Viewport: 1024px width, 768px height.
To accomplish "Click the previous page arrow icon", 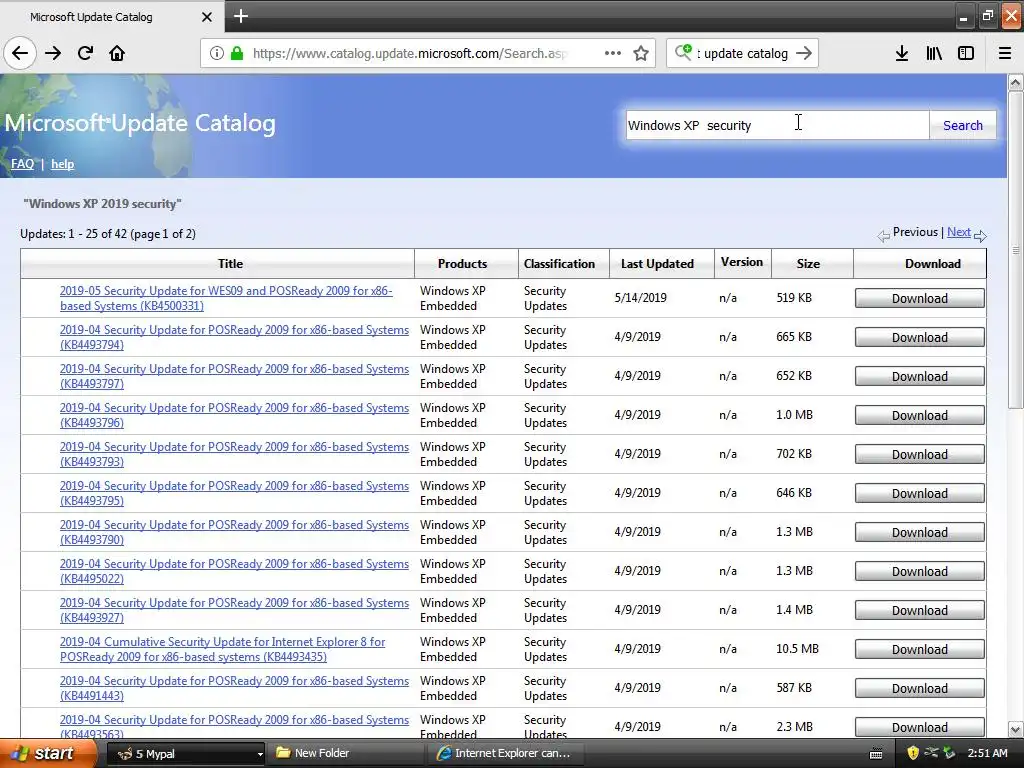I will coord(884,236).
